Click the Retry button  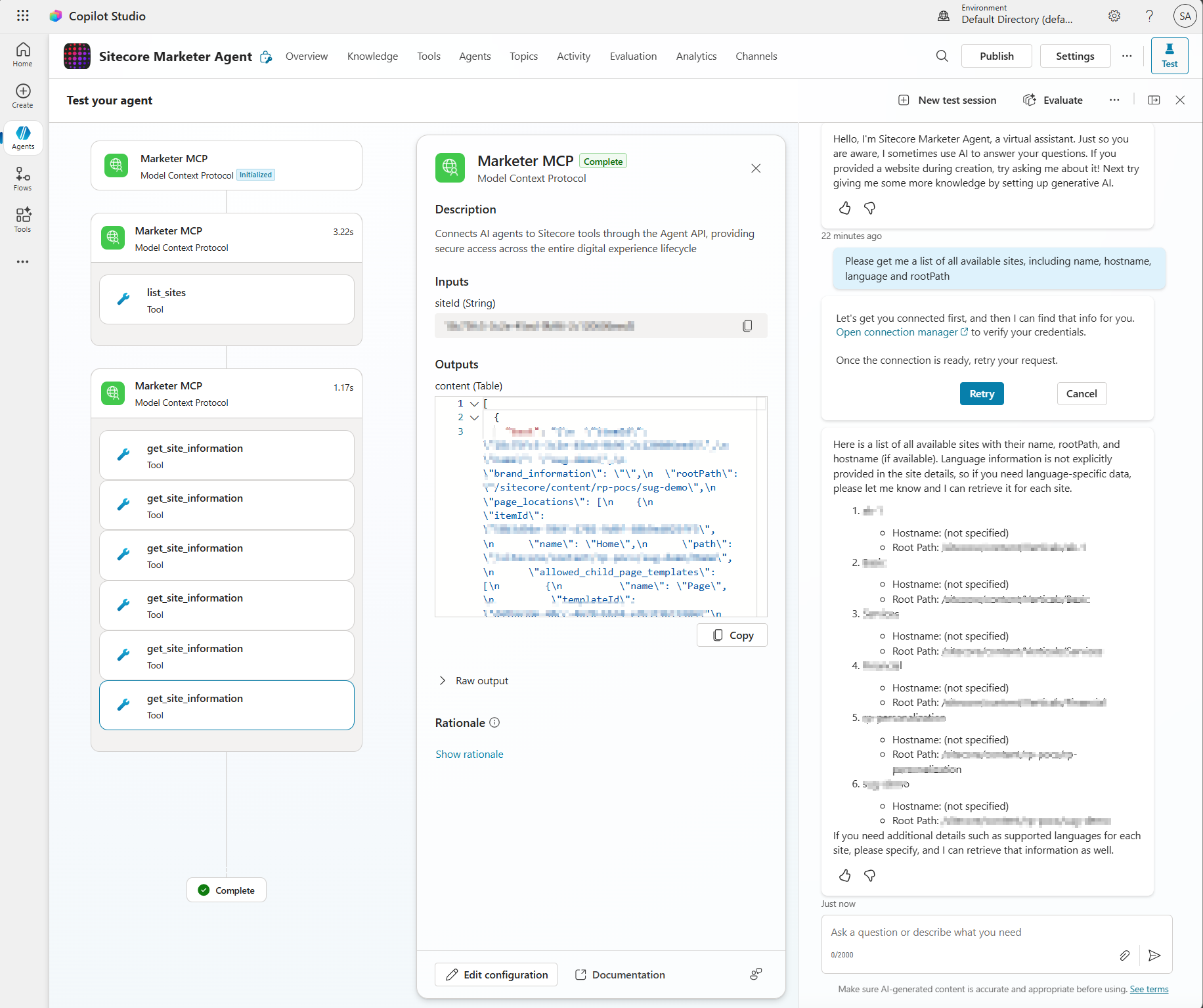981,394
